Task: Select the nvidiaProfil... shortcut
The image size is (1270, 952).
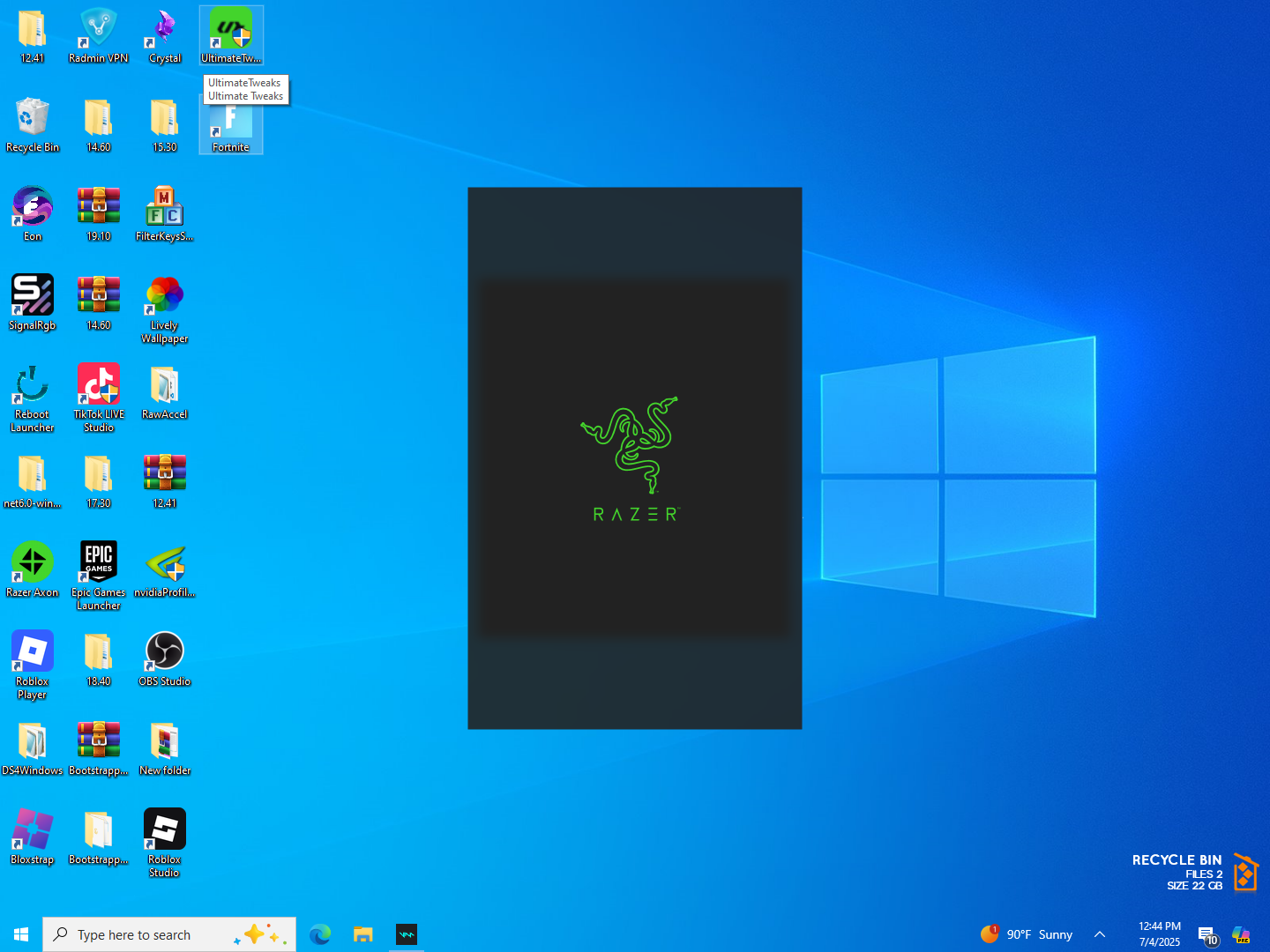Action: coord(165,570)
